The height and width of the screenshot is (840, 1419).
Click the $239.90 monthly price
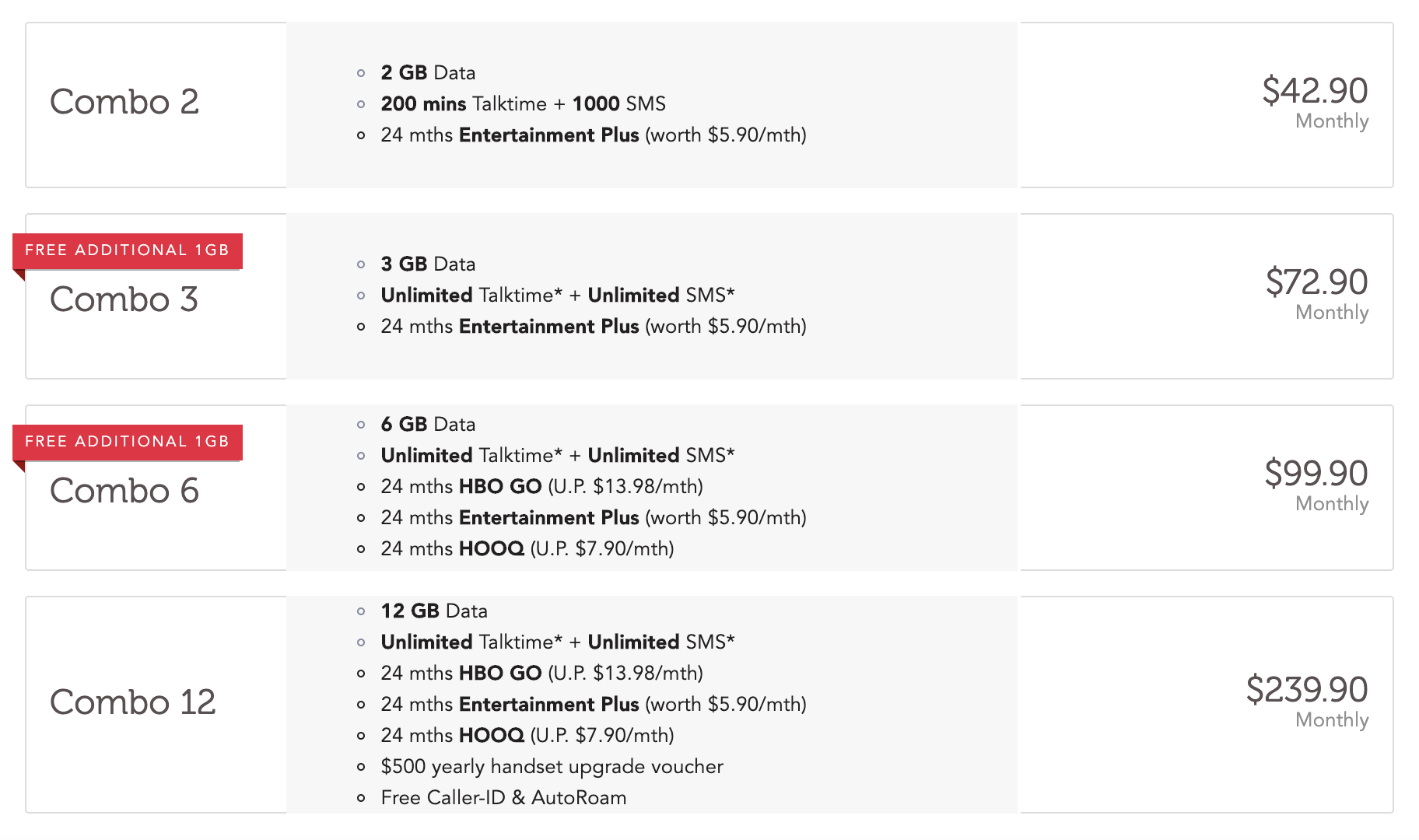coord(1307,690)
